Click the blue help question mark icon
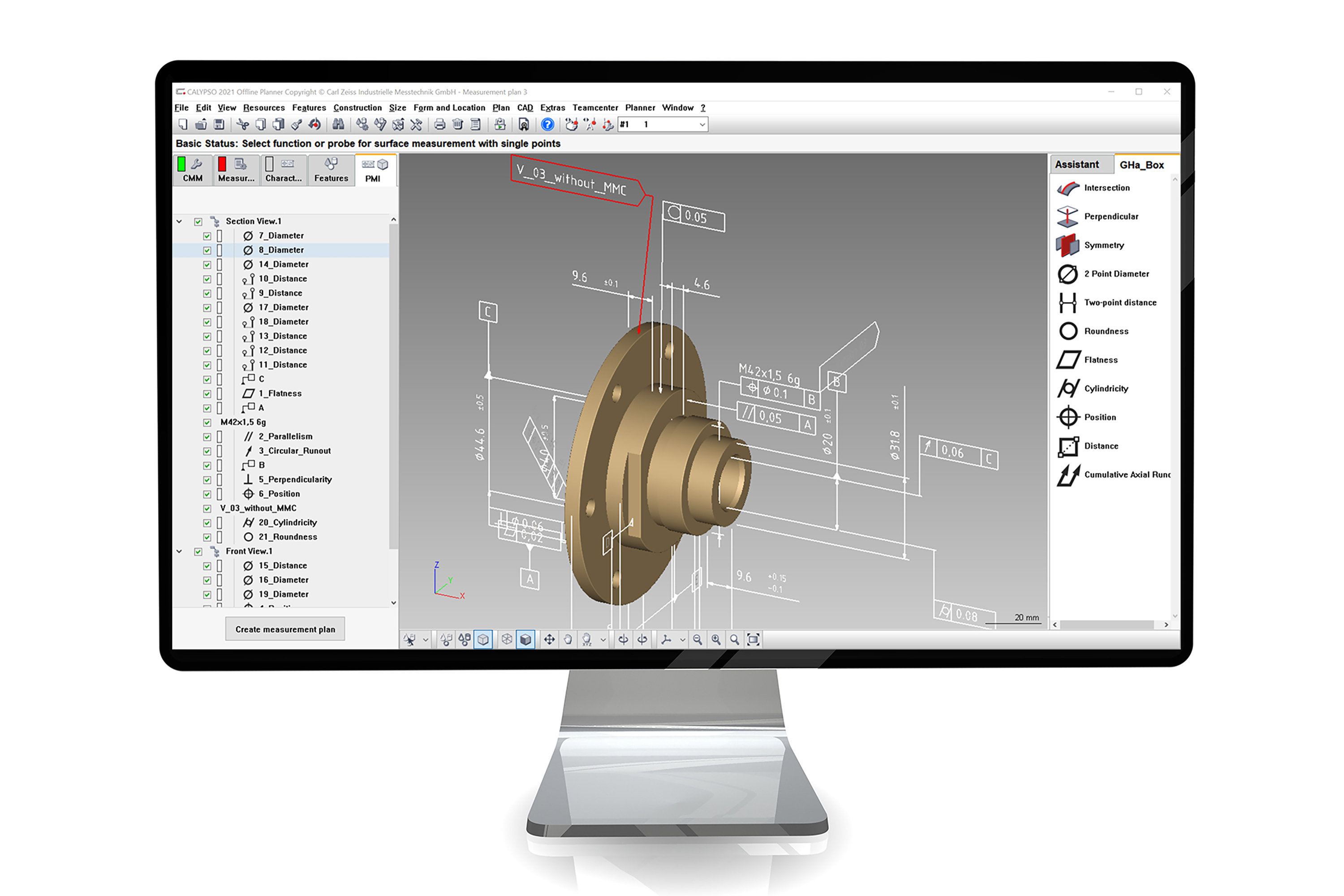The image size is (1344, 896). click(547, 124)
